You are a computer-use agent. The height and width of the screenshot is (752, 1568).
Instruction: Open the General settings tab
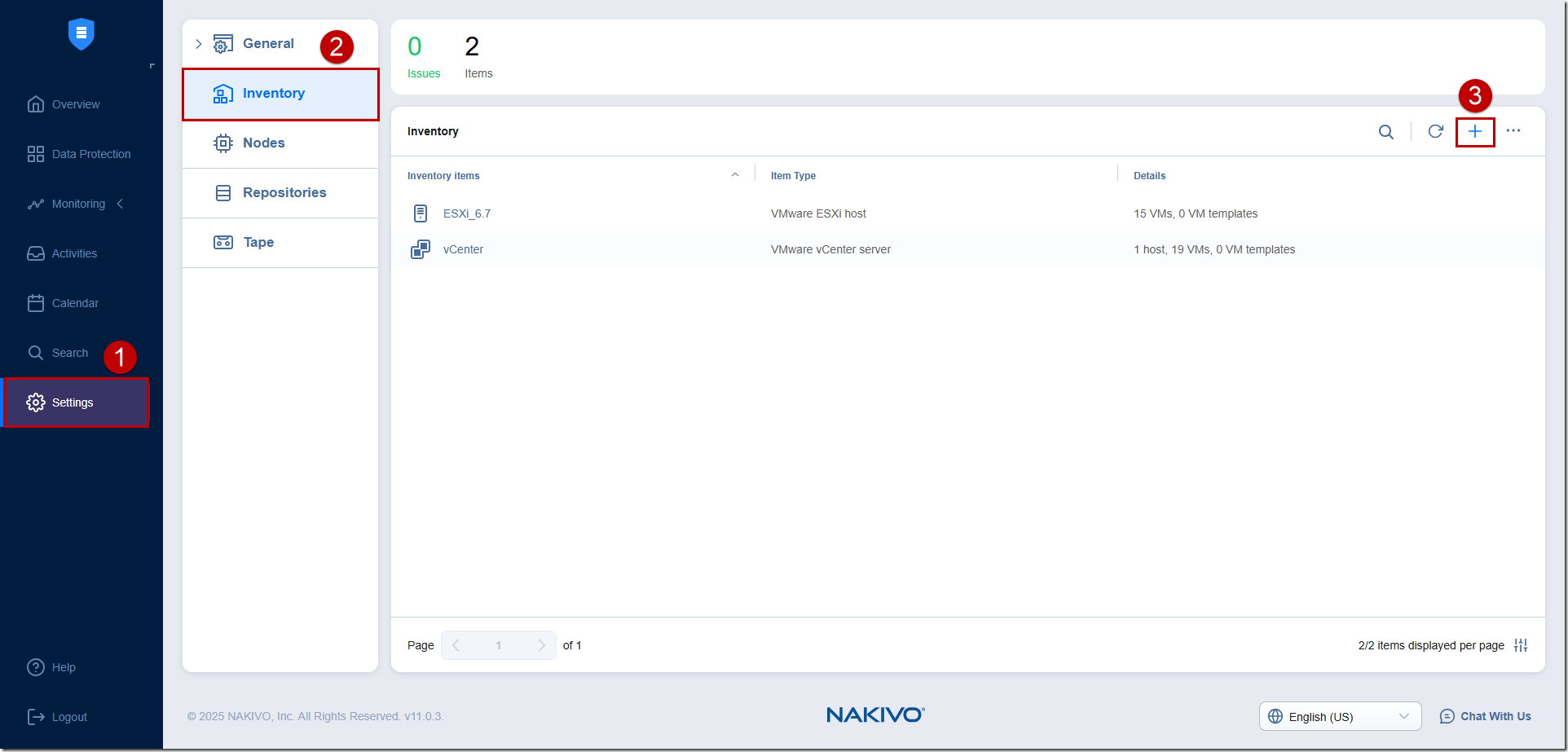click(268, 43)
